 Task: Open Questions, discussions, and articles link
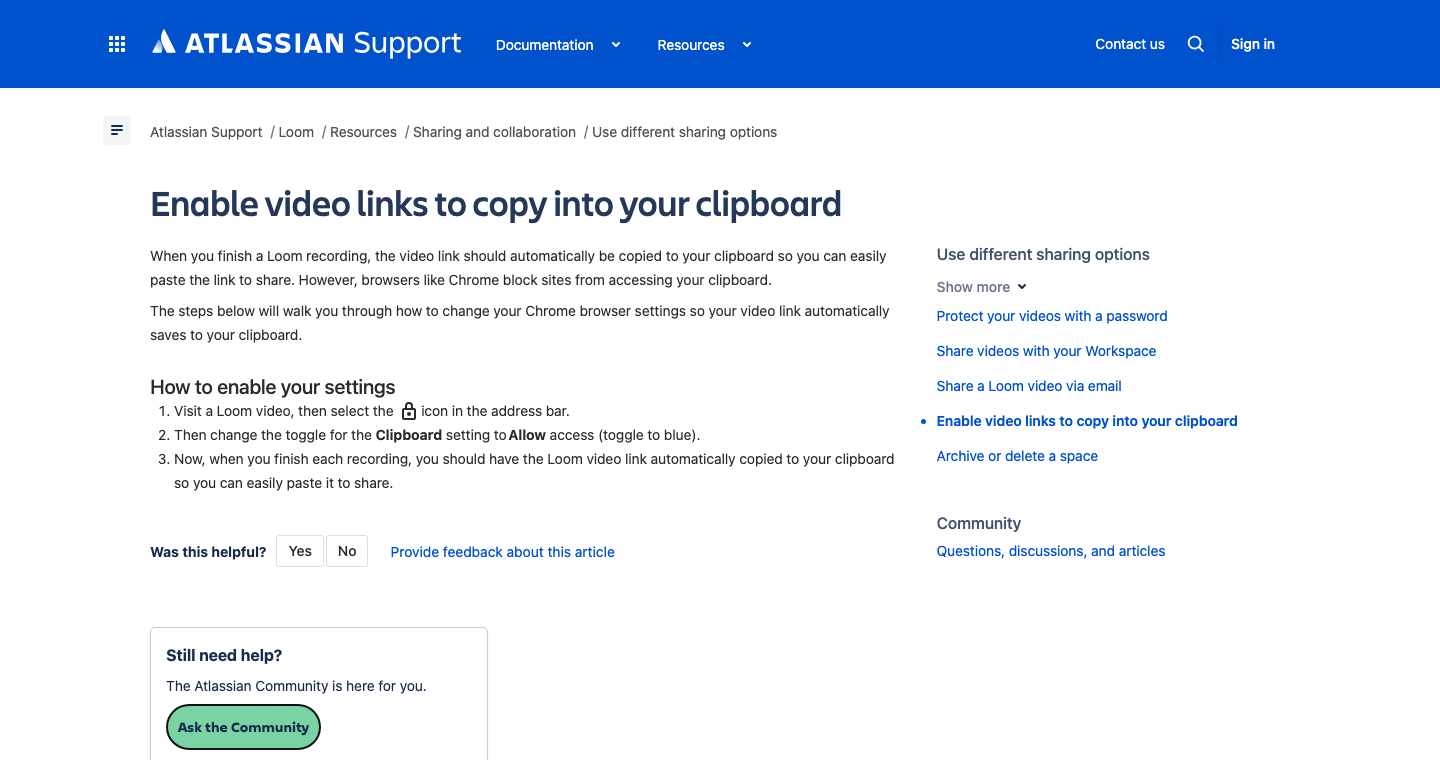[1051, 551]
